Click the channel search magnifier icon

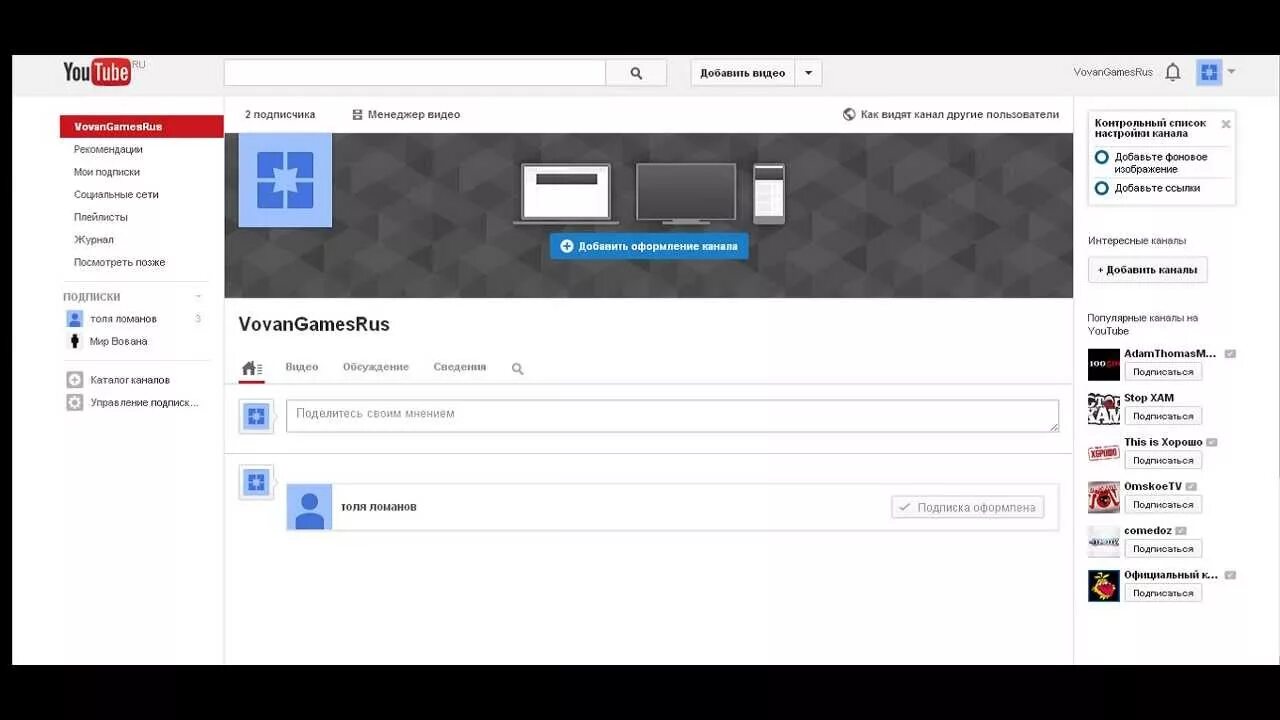518,368
